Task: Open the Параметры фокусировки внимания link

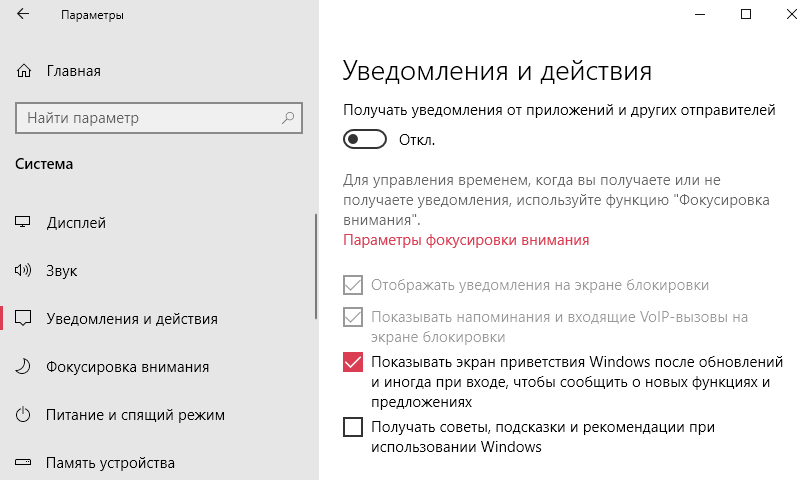Action: 466,240
